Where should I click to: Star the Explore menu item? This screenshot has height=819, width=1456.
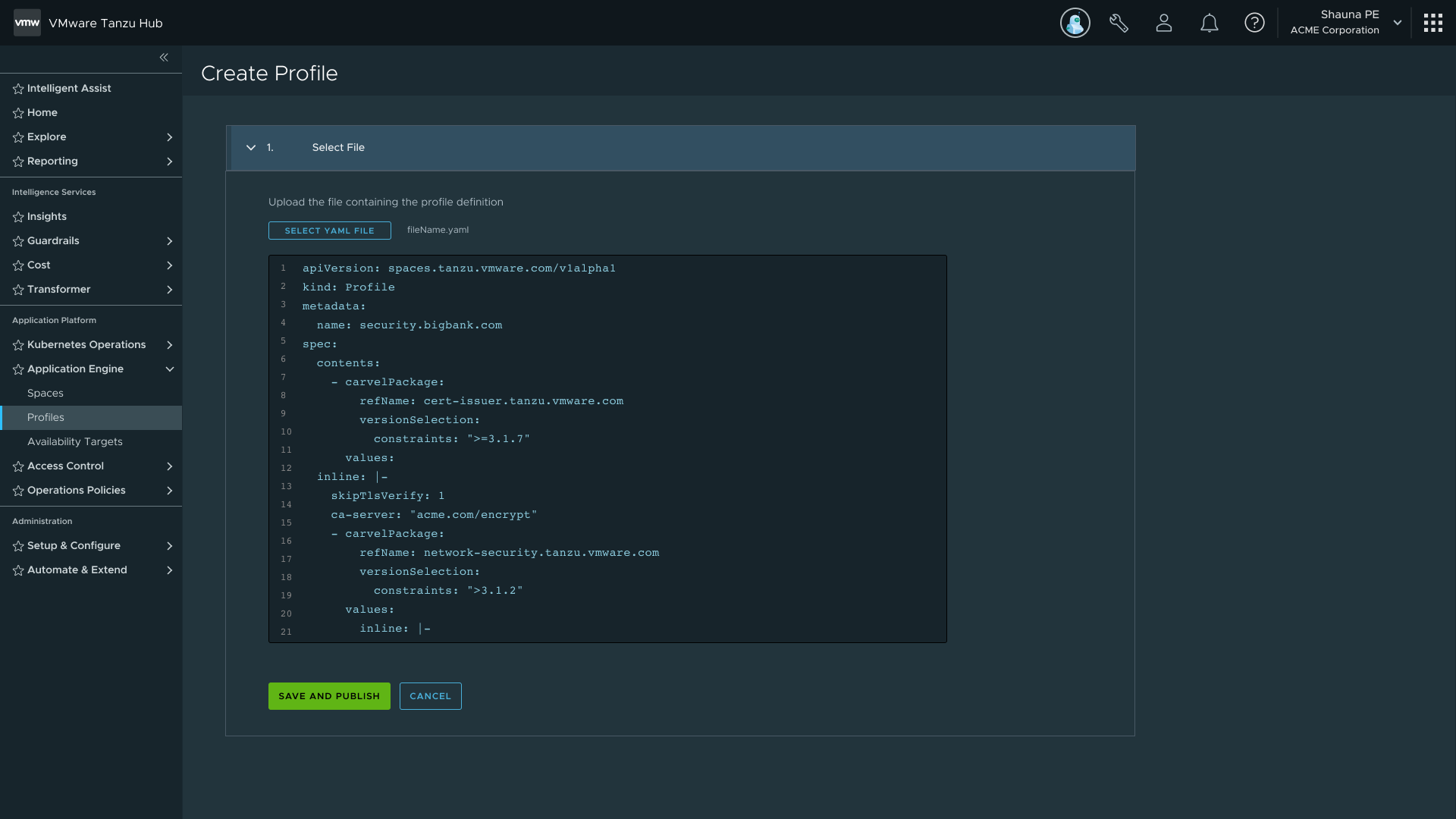point(18,137)
